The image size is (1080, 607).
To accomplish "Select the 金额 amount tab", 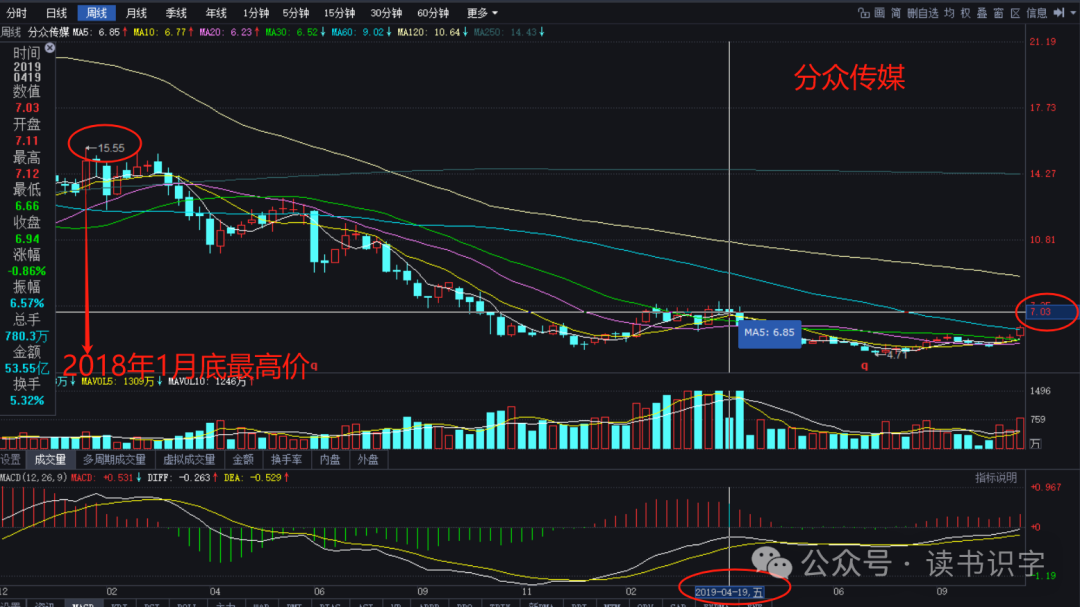I will click(243, 460).
